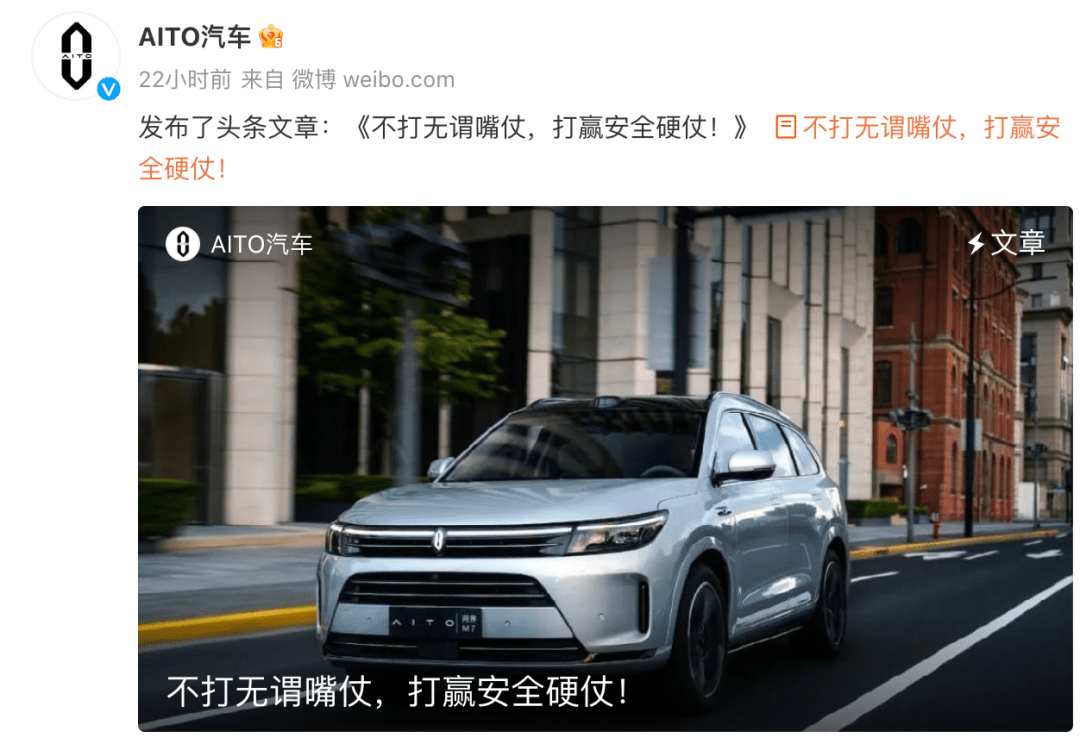Click the round AITO logo on card

point(183,244)
